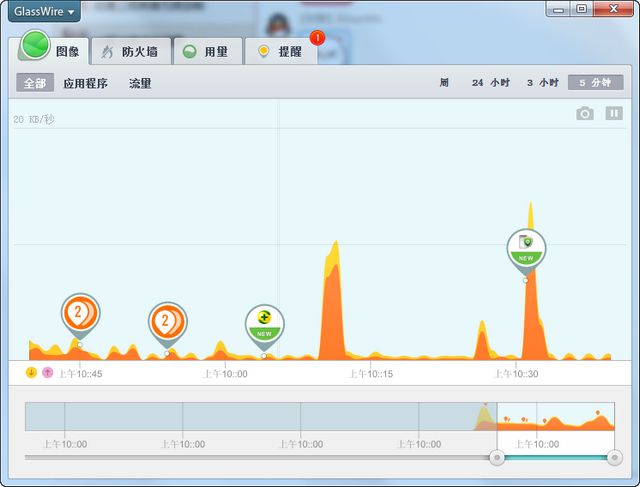Click the highlighted overview timeline thumbnail

[x=556, y=416]
